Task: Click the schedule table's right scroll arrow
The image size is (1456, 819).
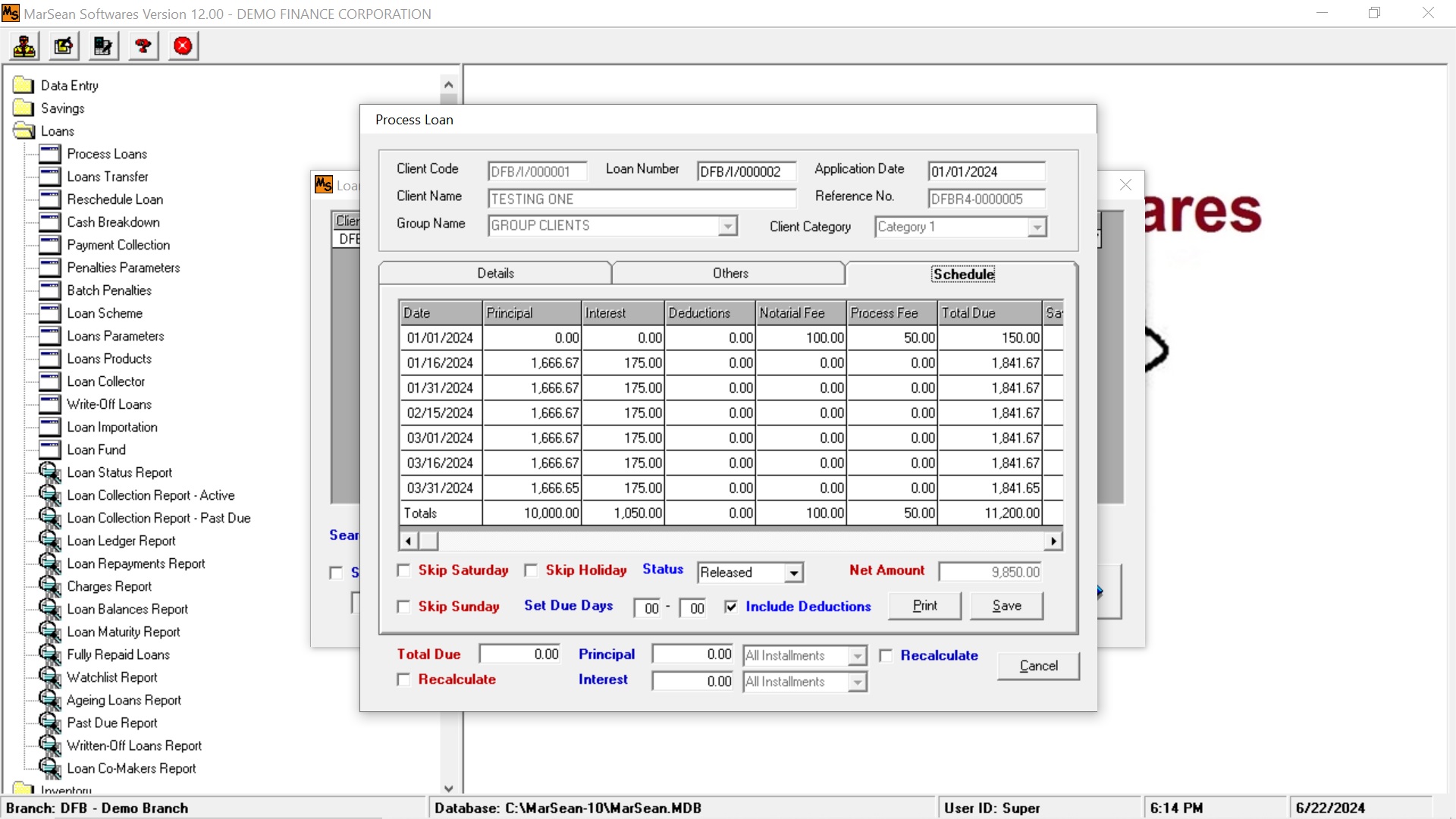Action: pyautogui.click(x=1053, y=541)
